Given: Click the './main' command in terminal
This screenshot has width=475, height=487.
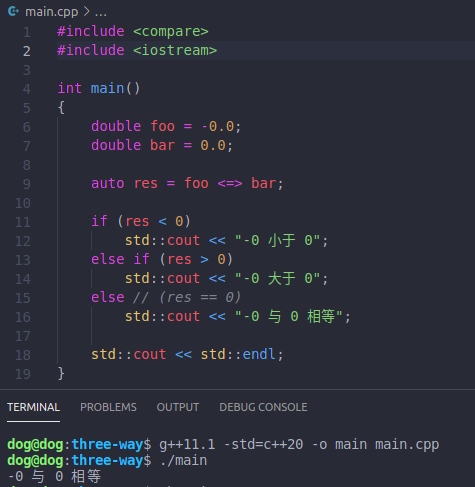Looking at the screenshot, I should [183, 461].
